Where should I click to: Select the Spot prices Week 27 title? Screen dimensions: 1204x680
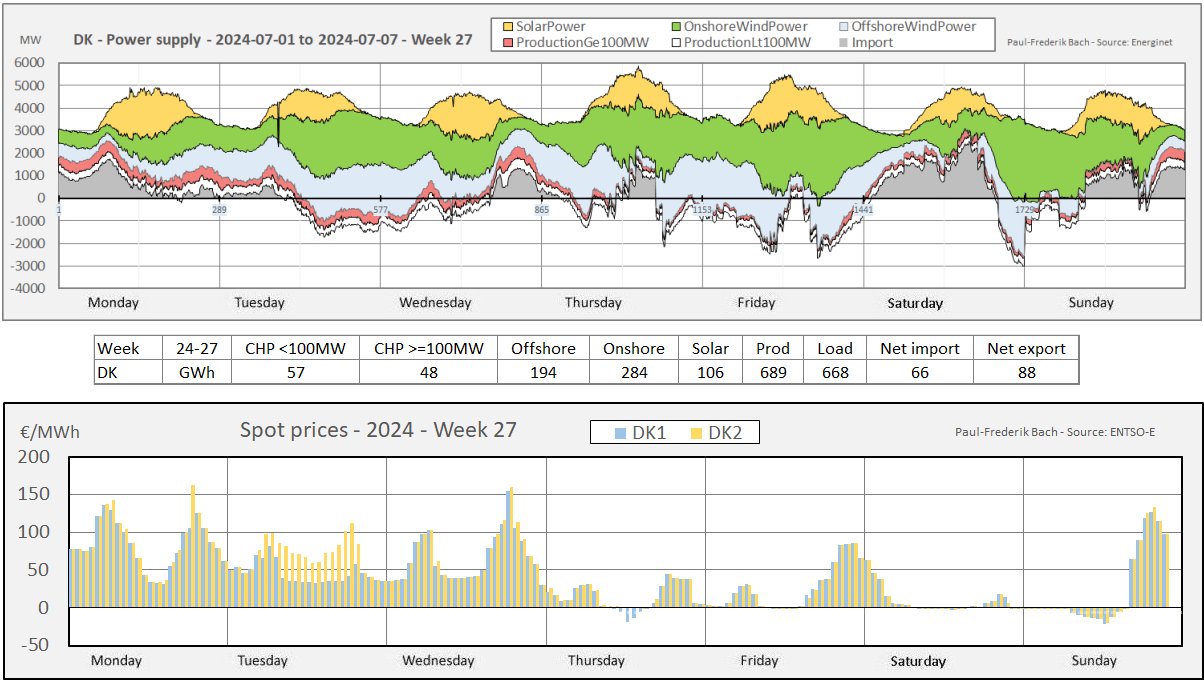pyautogui.click(x=378, y=430)
